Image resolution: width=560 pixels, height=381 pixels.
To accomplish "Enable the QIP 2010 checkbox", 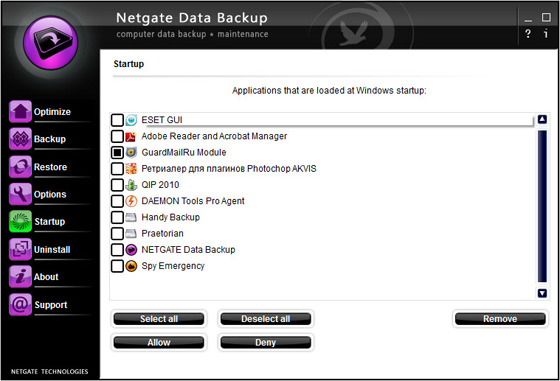I will click(117, 185).
